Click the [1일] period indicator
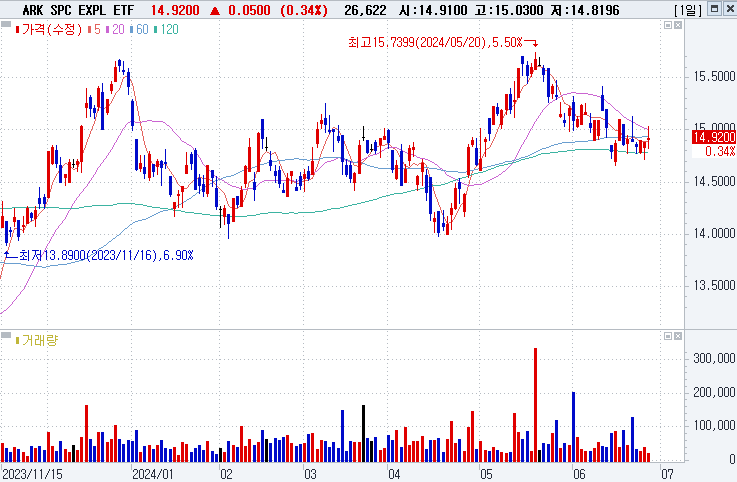Image resolution: width=737 pixels, height=482 pixels. pyautogui.click(x=688, y=10)
